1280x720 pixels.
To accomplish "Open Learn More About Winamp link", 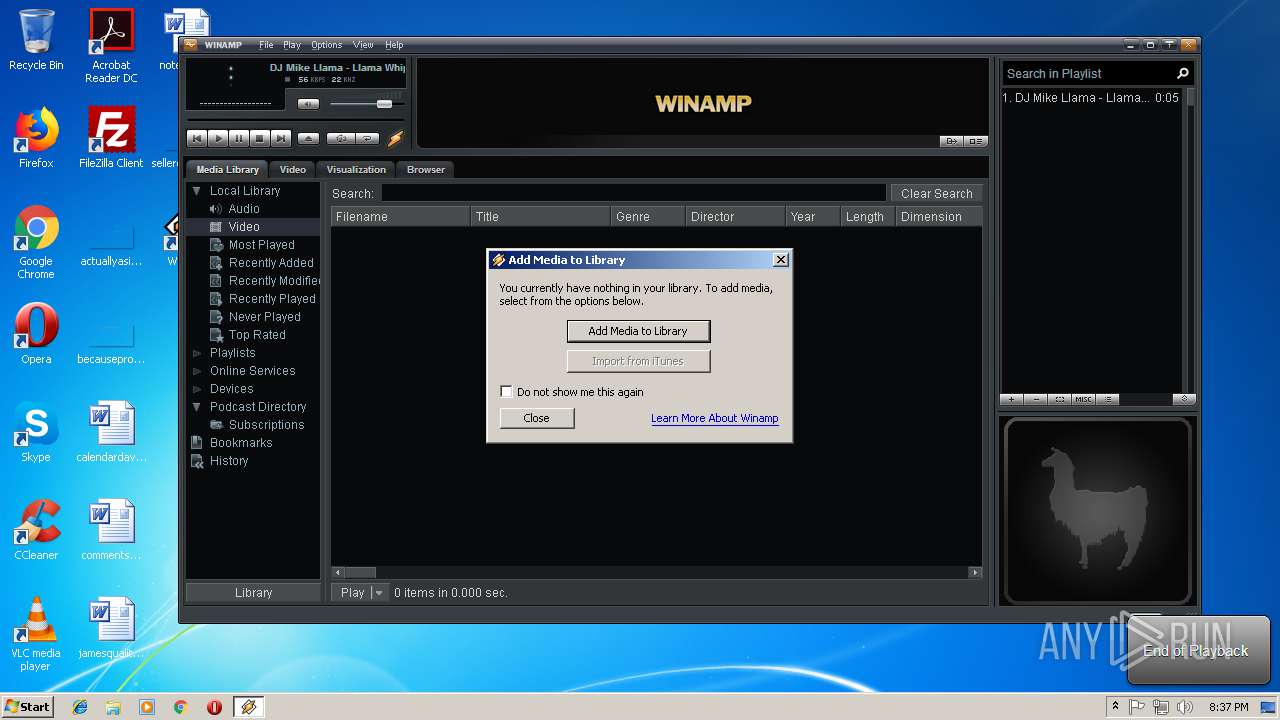I will [714, 418].
